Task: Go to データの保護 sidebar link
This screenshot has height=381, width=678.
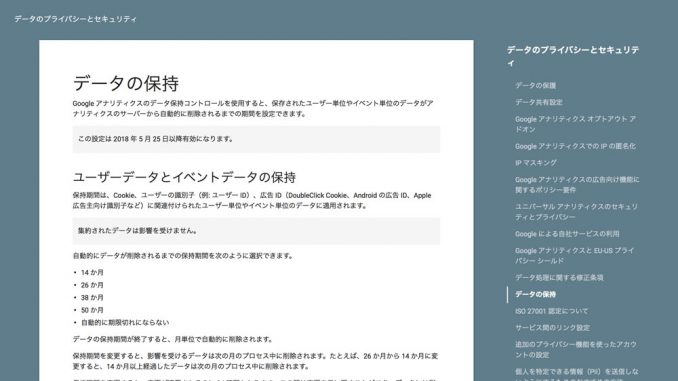Action: point(535,86)
